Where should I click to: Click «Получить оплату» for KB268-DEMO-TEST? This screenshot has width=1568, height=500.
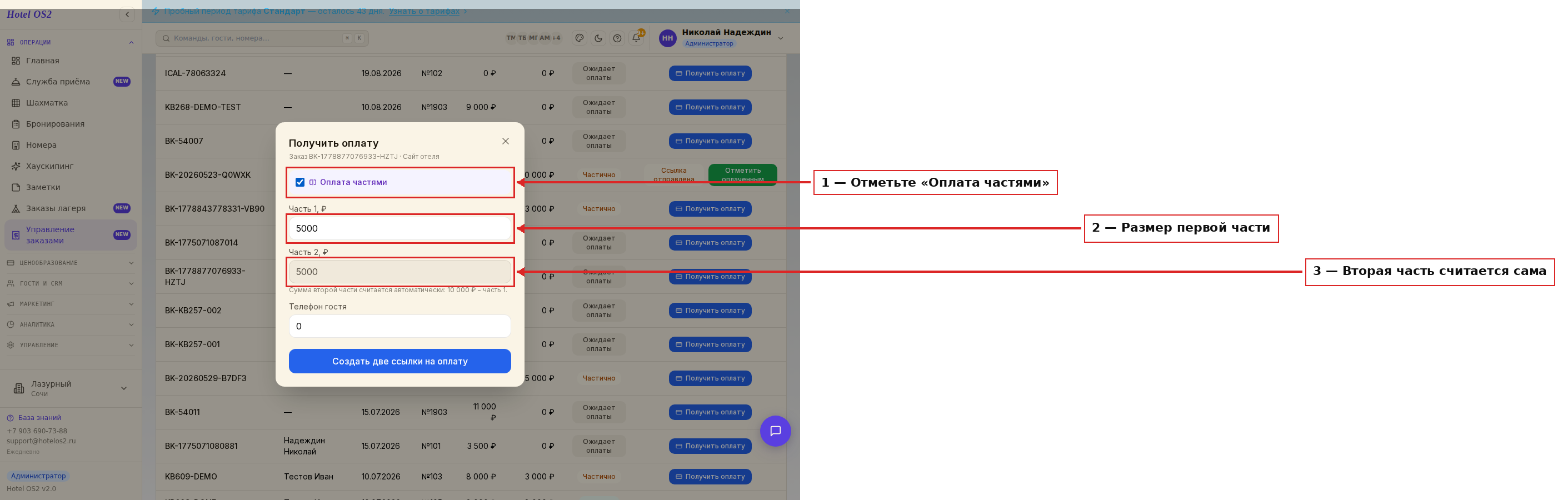(710, 107)
